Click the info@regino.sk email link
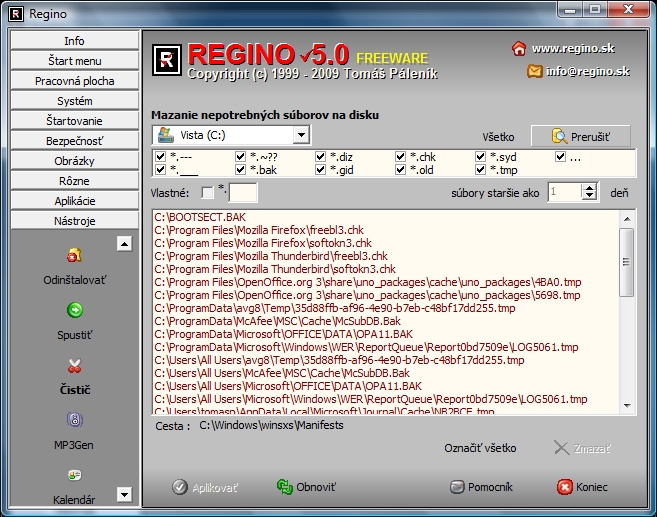Screen dimensions: 657x517 pyautogui.click(x=587, y=71)
